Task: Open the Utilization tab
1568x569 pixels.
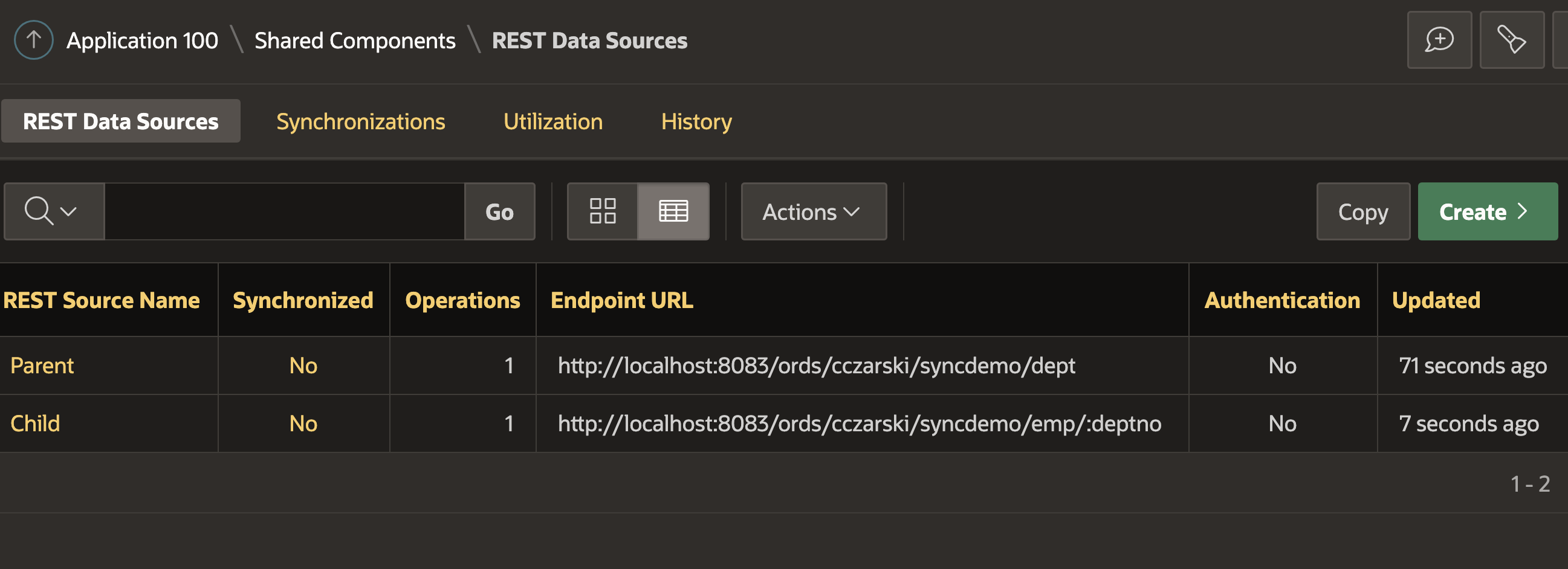Action: click(x=552, y=121)
